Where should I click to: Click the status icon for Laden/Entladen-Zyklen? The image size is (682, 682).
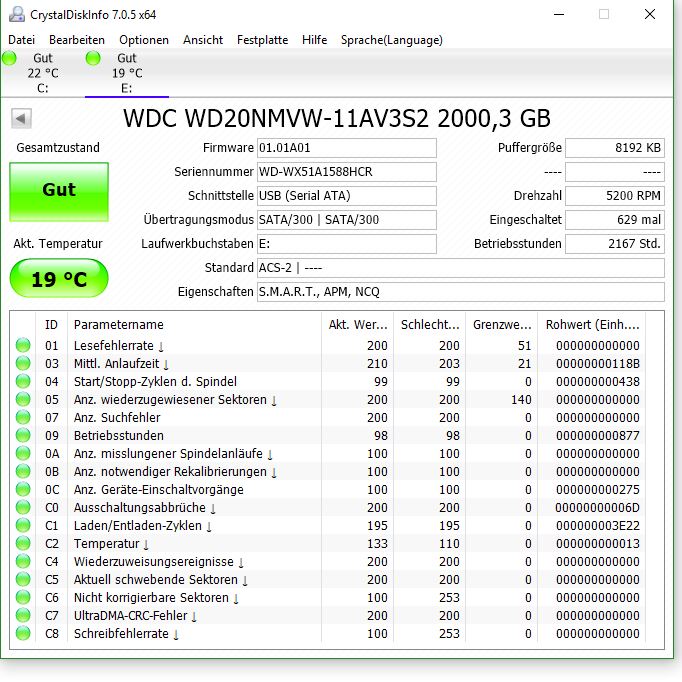pos(23,525)
